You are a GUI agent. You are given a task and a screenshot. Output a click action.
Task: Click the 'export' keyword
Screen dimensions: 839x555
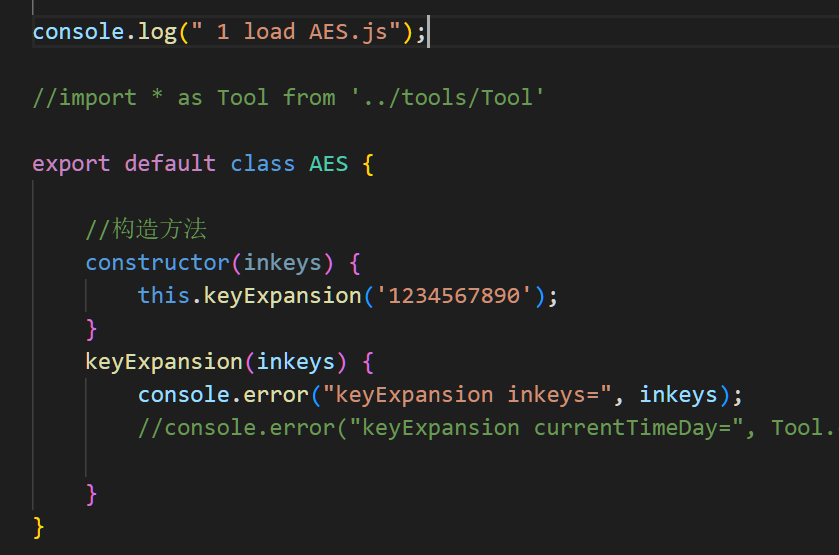click(x=71, y=163)
